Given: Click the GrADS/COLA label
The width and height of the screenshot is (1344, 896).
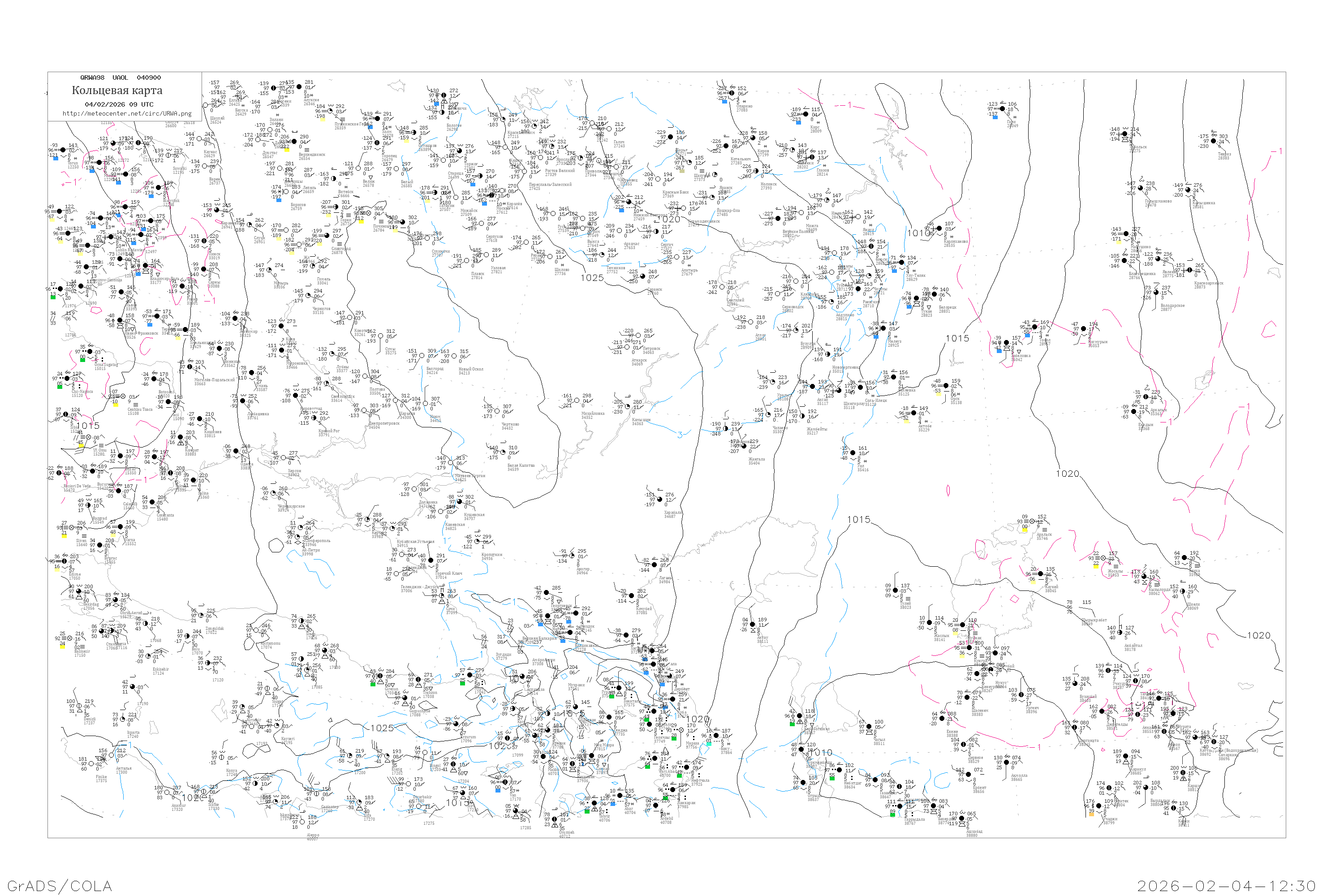Looking at the screenshot, I should (60, 885).
